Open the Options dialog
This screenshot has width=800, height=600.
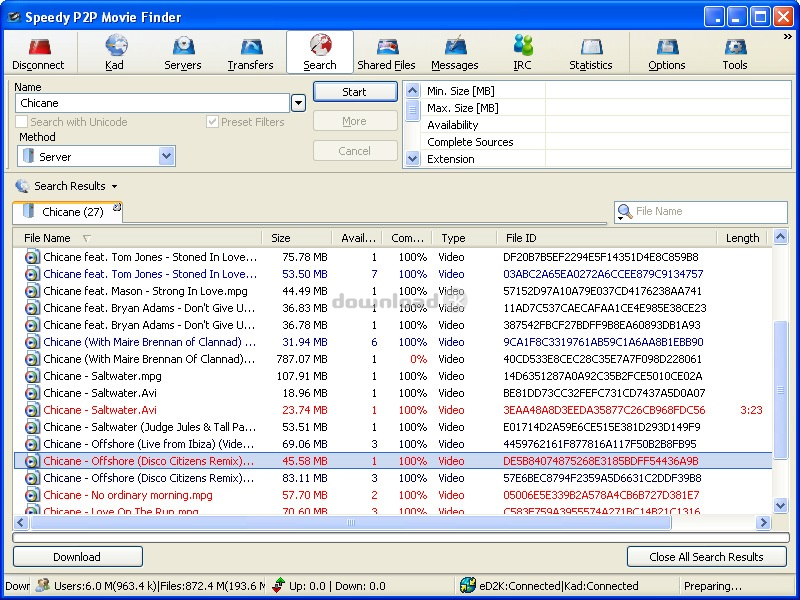point(667,52)
